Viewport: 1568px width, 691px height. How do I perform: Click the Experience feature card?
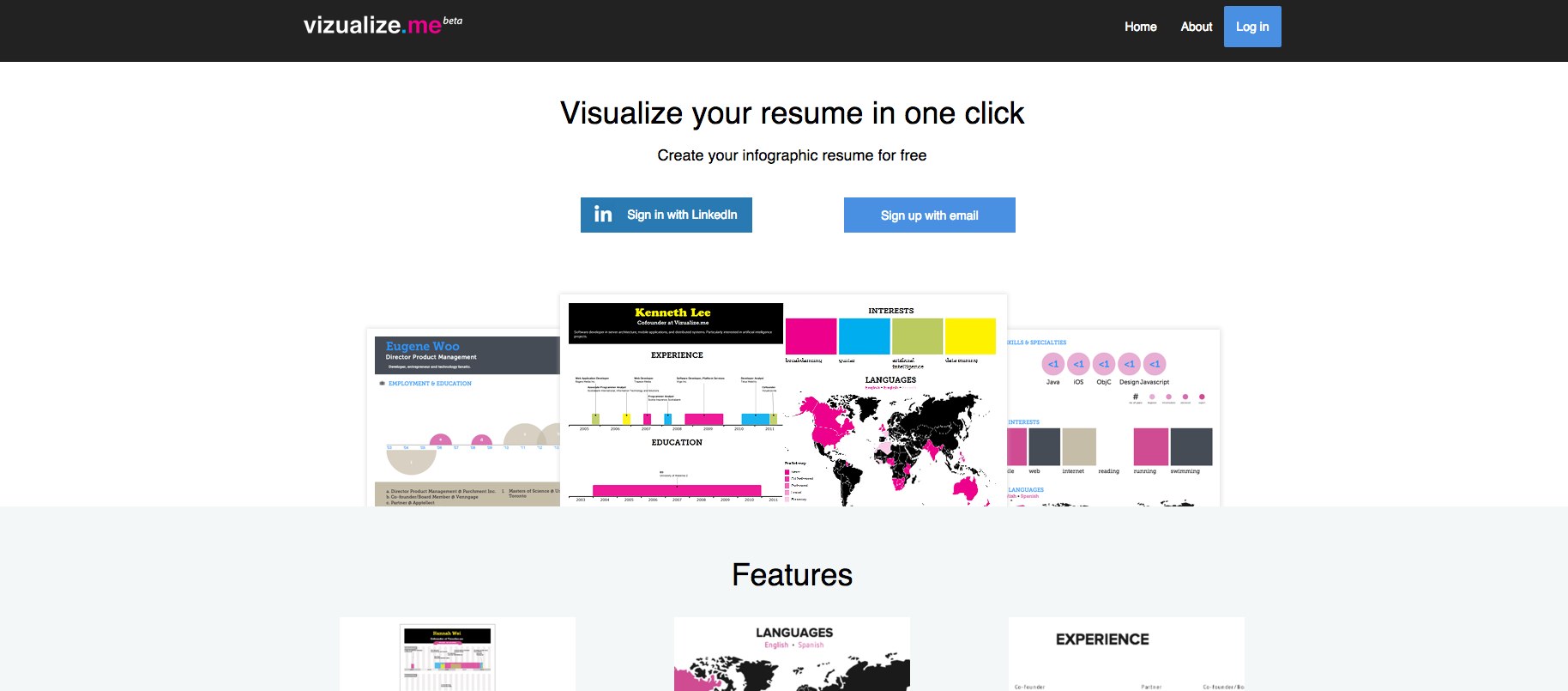pos(1126,654)
